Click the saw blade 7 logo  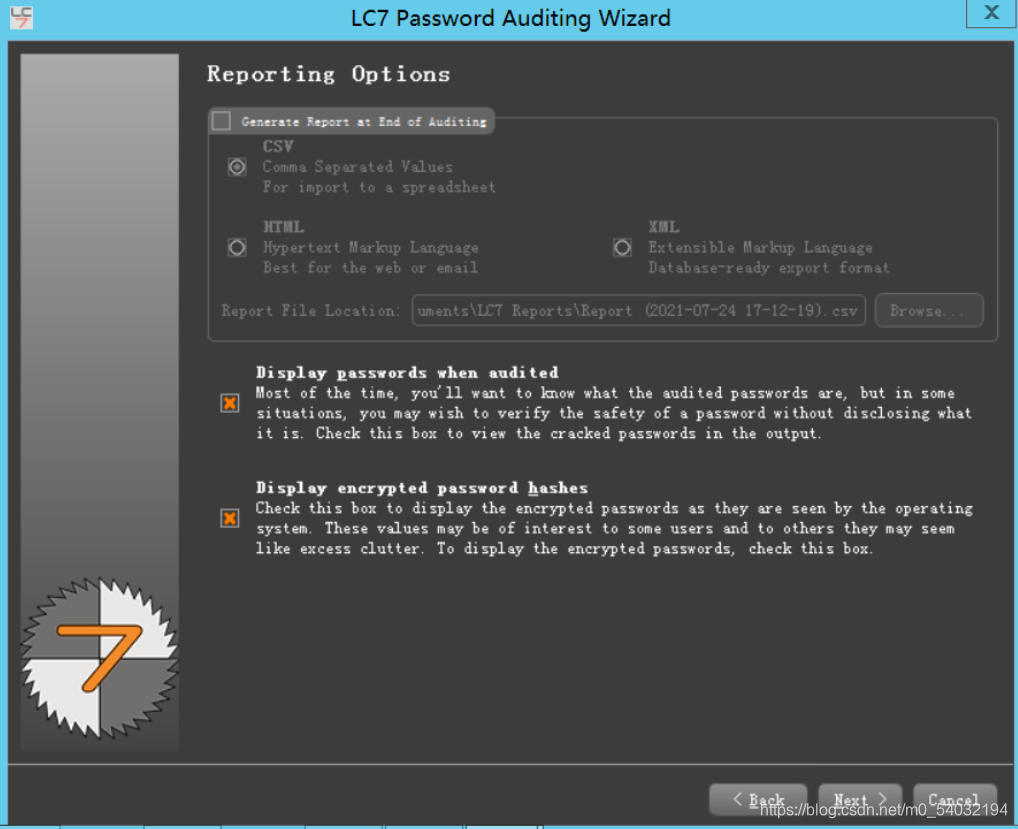pyautogui.click(x=99, y=658)
